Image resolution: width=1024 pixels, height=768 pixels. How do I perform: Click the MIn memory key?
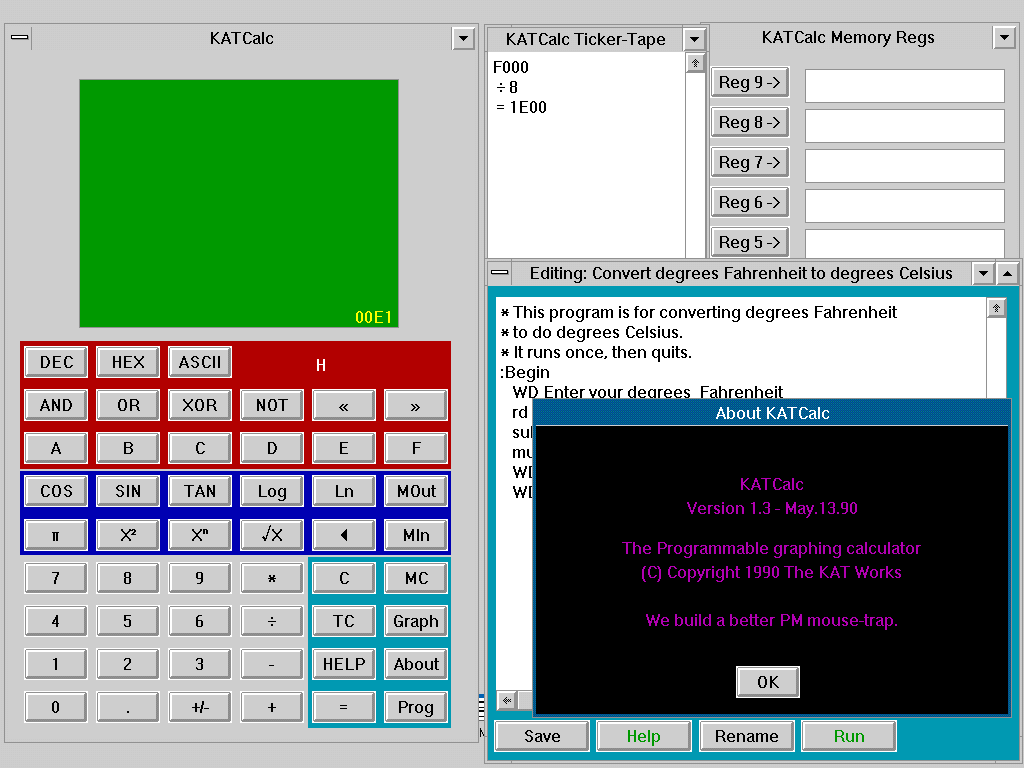(416, 536)
